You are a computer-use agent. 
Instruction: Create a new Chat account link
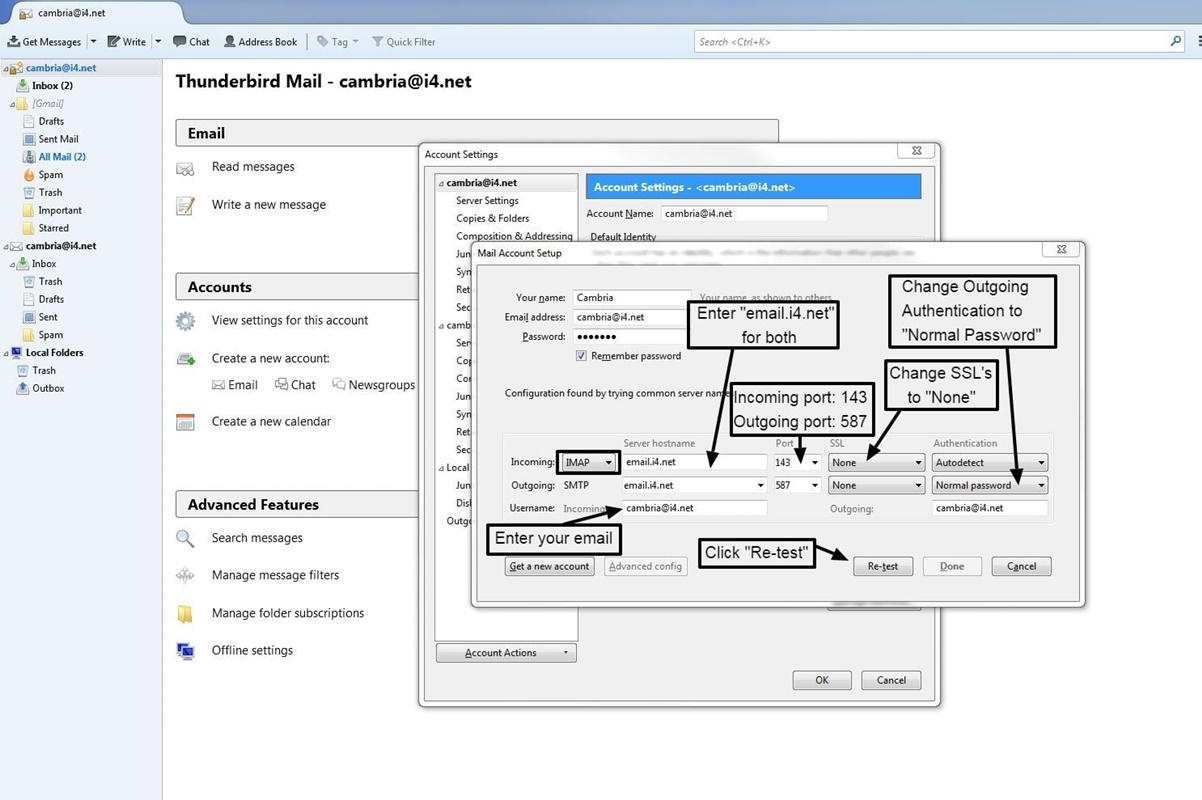295,385
